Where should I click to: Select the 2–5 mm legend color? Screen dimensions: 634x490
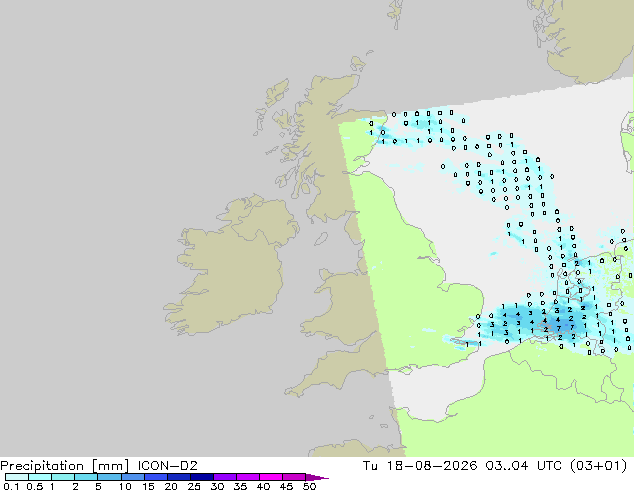(x=86, y=477)
